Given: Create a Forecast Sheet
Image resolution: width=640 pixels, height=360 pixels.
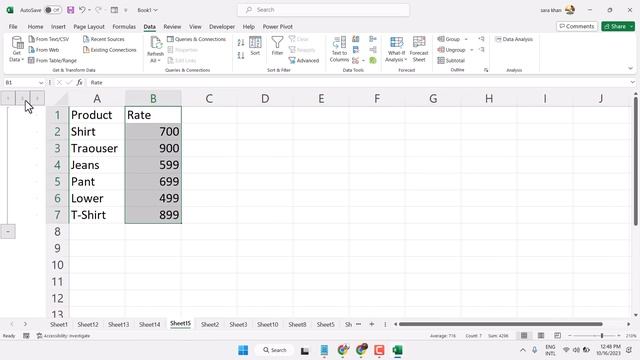Looking at the screenshot, I should 419,49.
